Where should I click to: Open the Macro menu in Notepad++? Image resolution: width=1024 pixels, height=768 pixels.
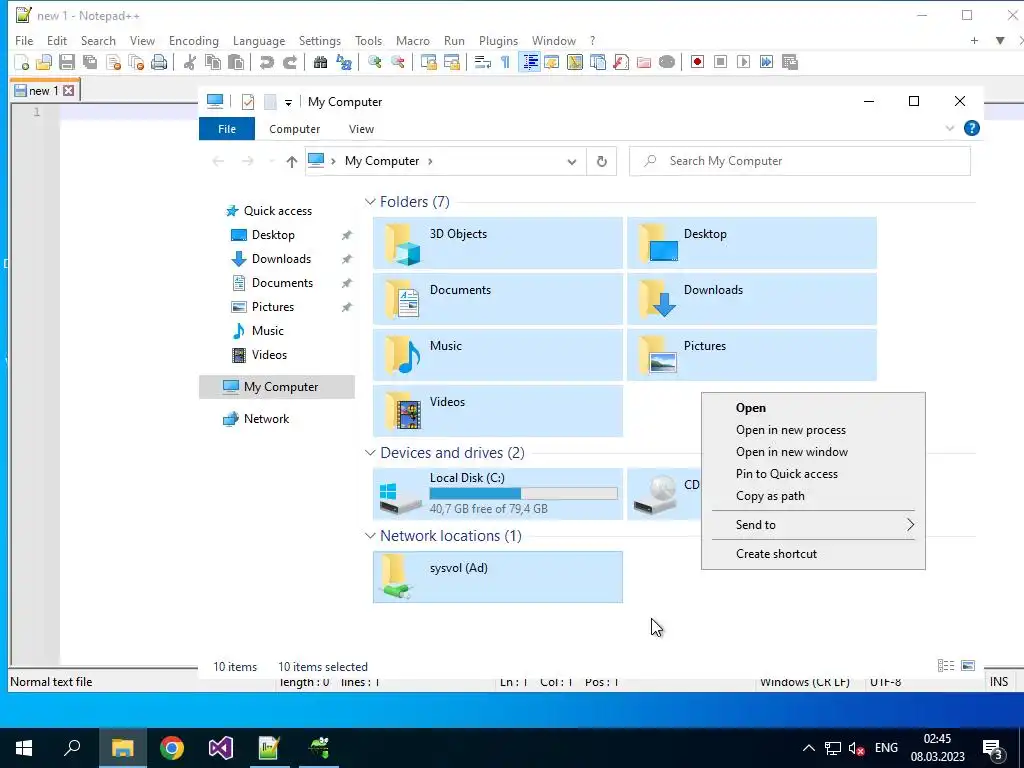pyautogui.click(x=413, y=40)
